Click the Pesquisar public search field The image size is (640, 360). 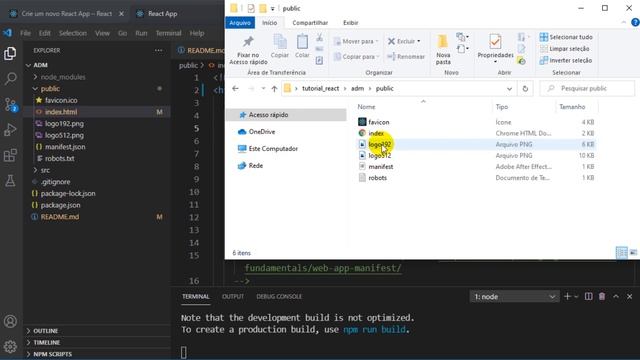pyautogui.click(x=587, y=89)
